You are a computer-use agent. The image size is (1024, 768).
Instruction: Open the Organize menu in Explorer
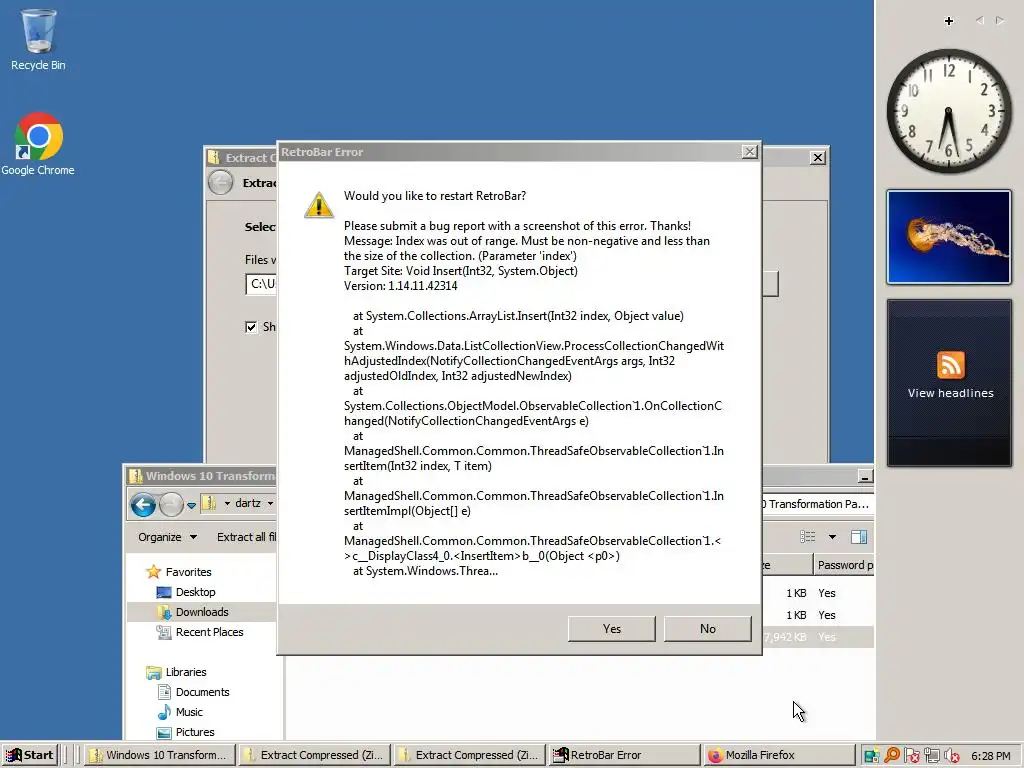tap(167, 537)
